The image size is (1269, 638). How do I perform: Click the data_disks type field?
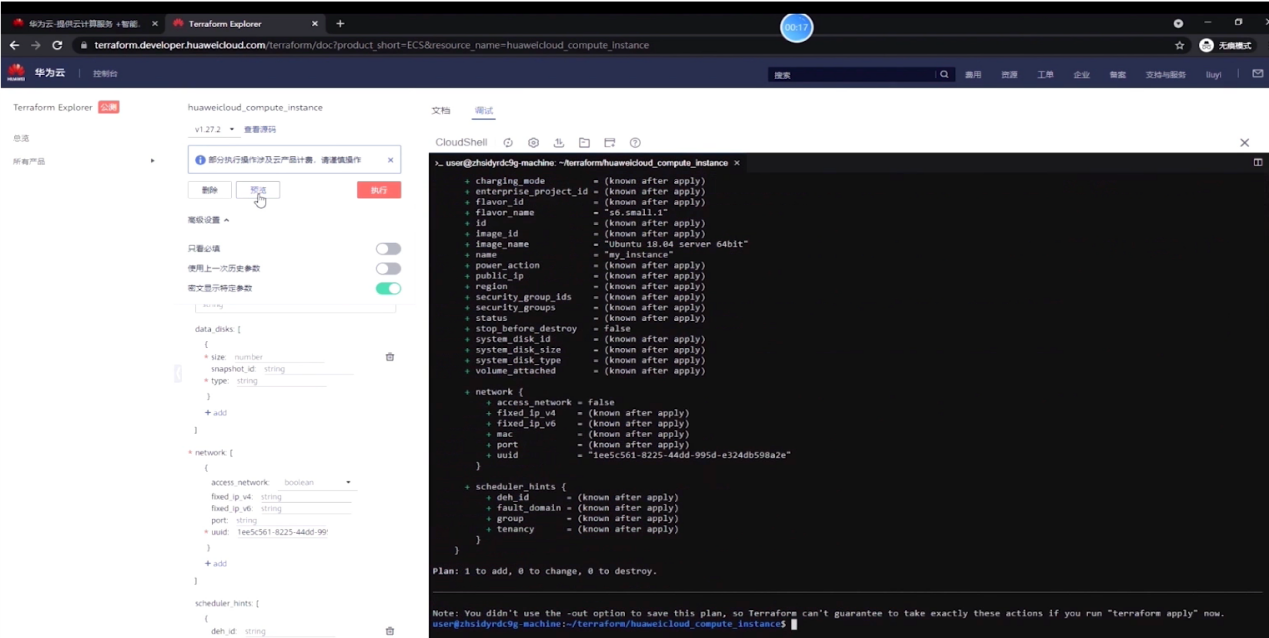[x=281, y=381]
